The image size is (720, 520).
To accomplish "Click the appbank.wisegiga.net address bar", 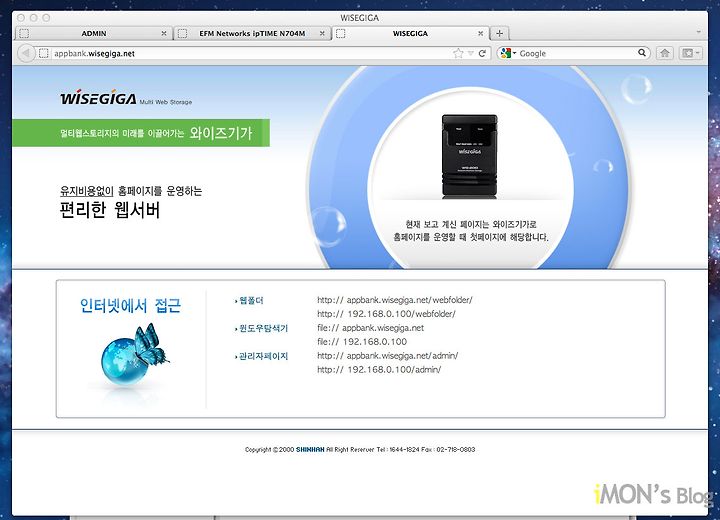I will [248, 53].
